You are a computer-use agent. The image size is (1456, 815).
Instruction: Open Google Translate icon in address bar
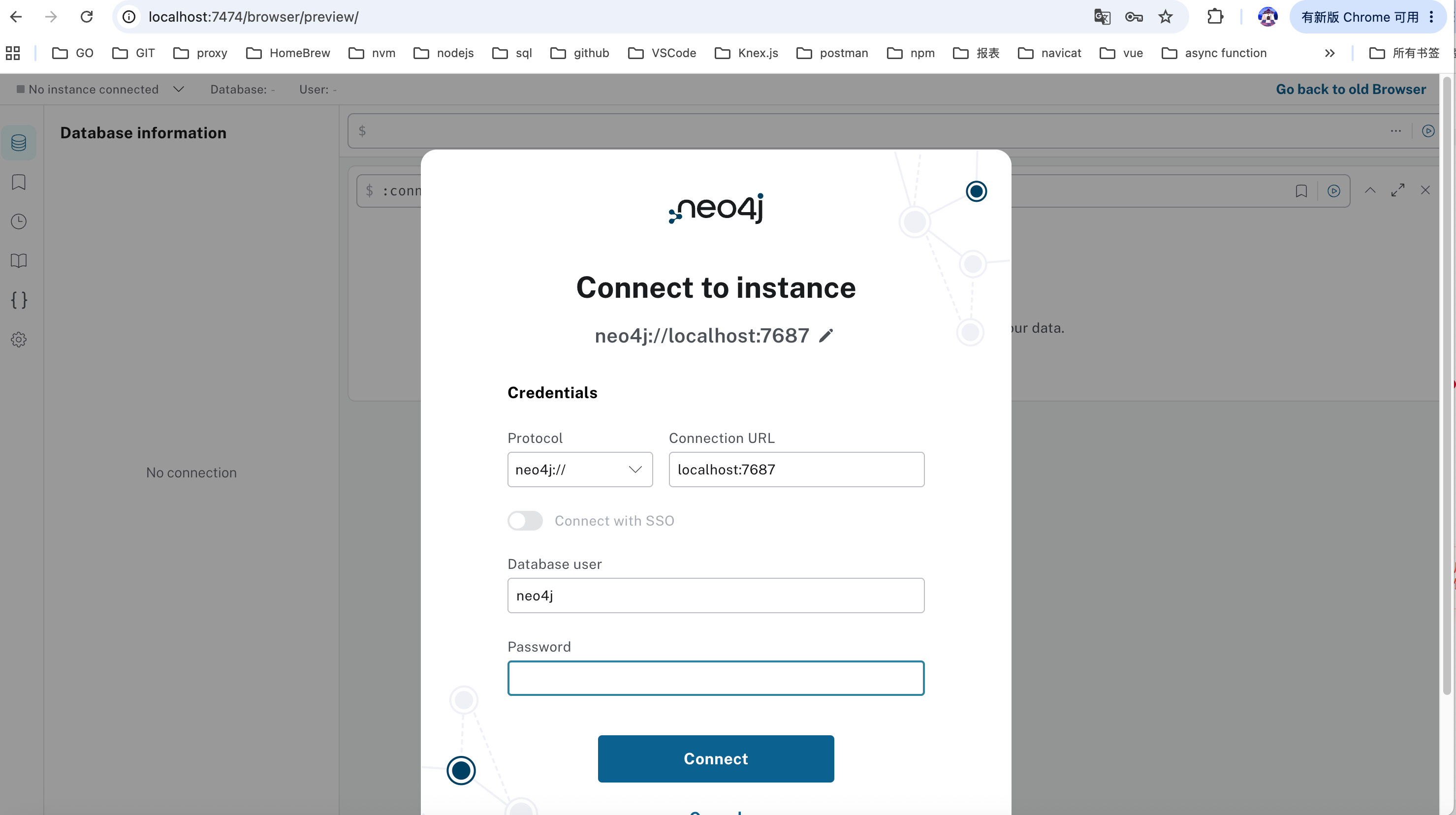pyautogui.click(x=1102, y=17)
